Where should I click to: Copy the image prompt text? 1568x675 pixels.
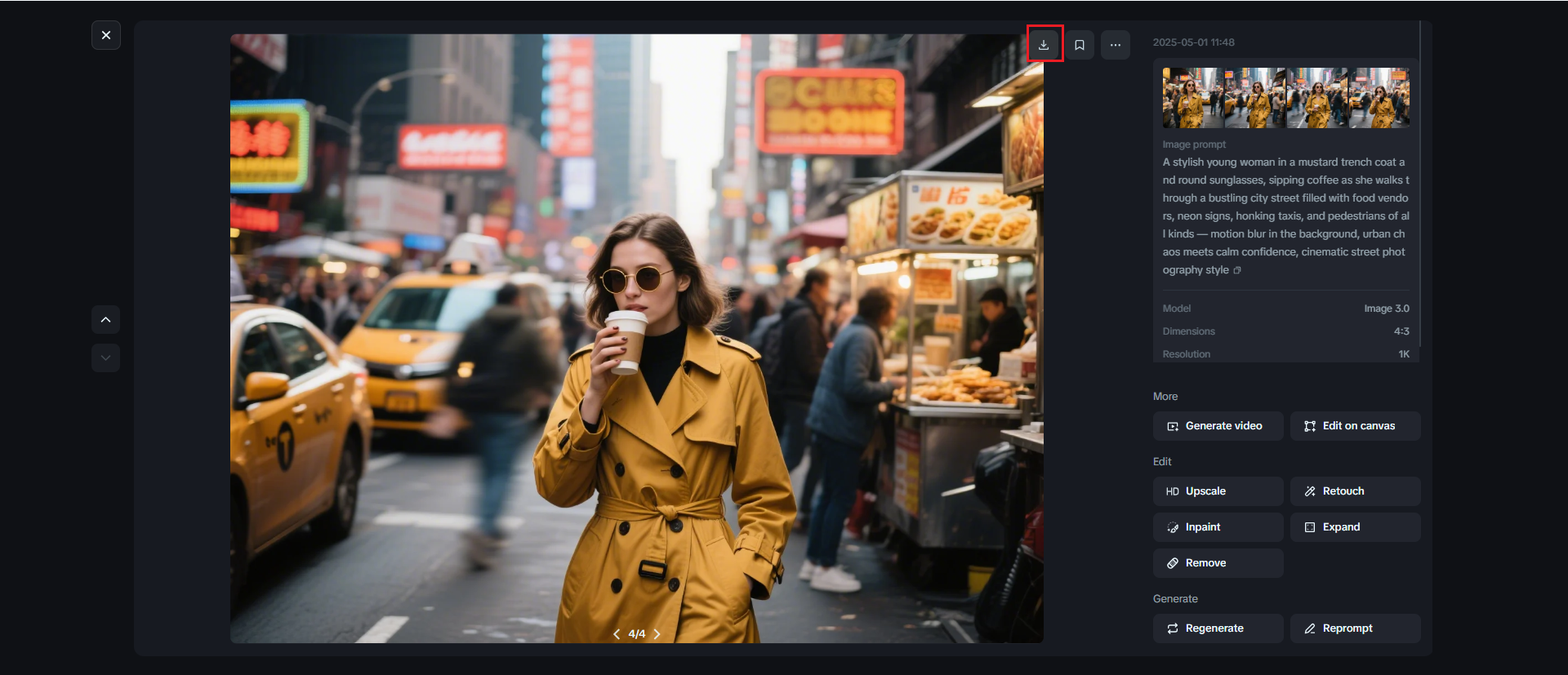click(x=1237, y=270)
